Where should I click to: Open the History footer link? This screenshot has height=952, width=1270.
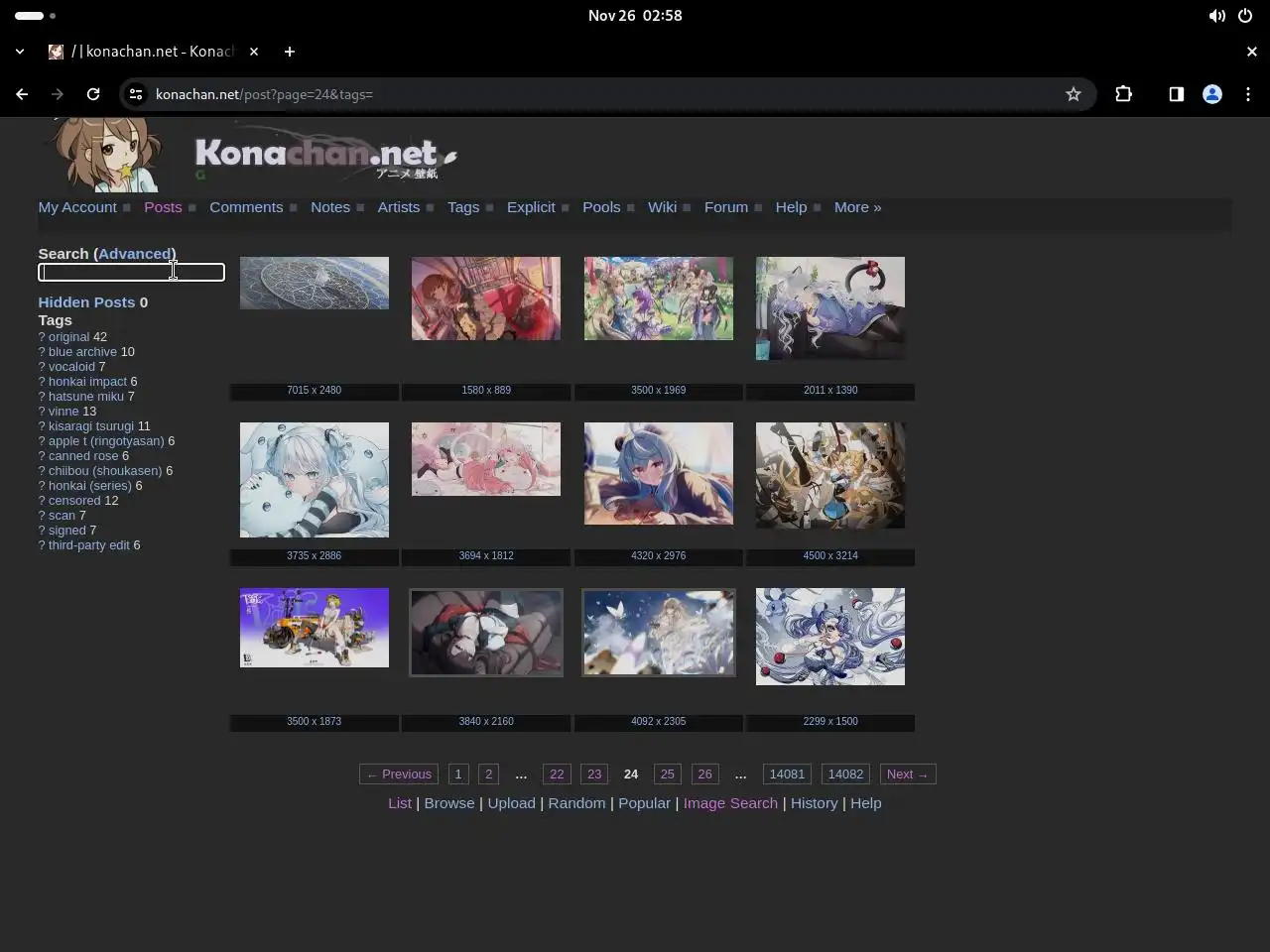(814, 803)
